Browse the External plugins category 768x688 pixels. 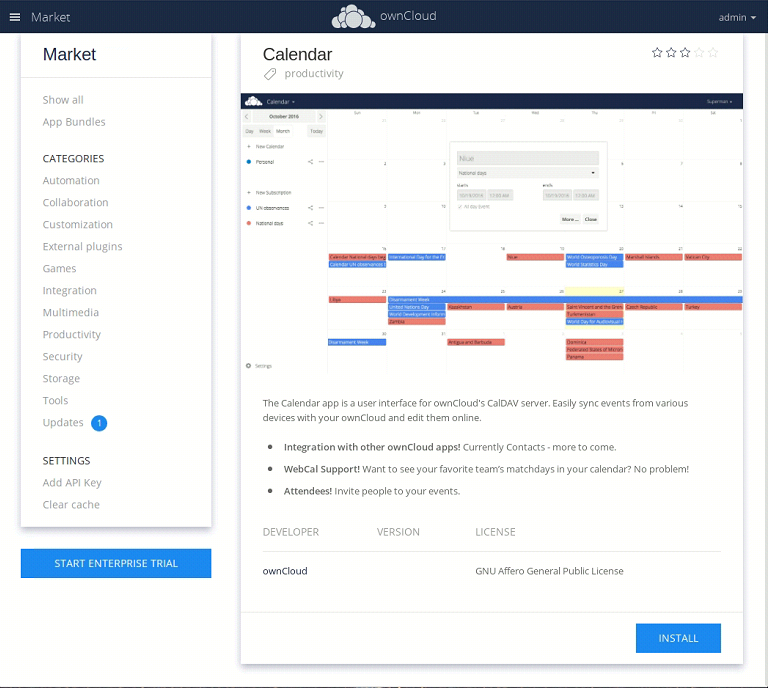(x=82, y=247)
